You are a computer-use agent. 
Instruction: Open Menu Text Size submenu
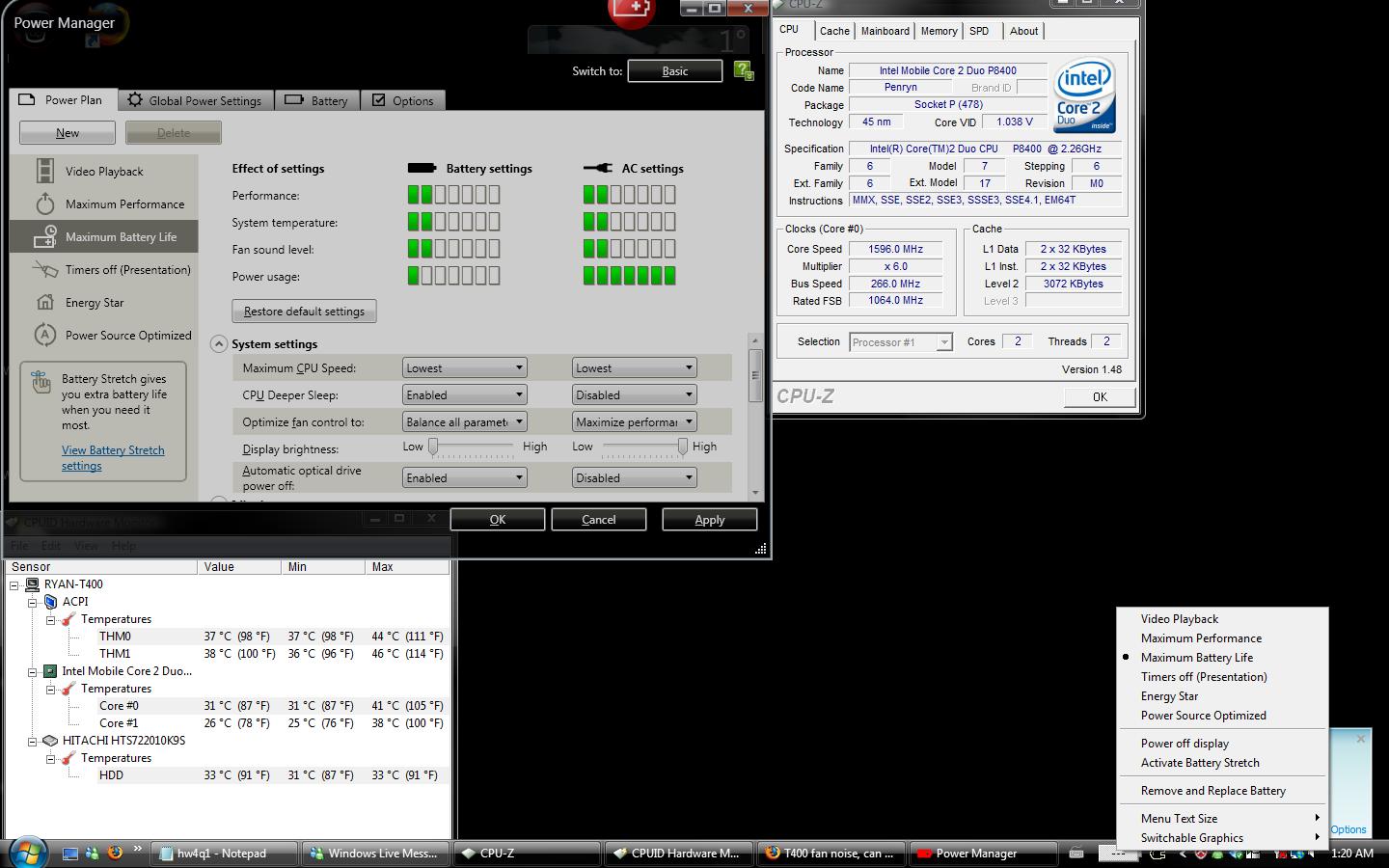coord(1222,819)
